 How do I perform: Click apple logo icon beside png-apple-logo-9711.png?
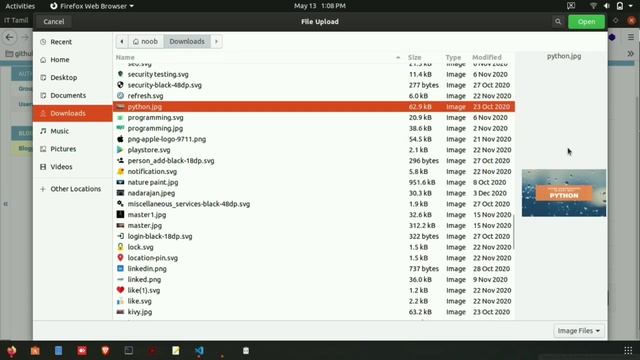pyautogui.click(x=120, y=139)
